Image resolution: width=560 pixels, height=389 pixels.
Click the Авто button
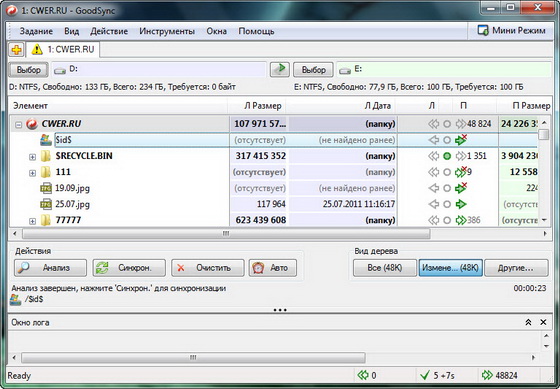tap(272, 268)
